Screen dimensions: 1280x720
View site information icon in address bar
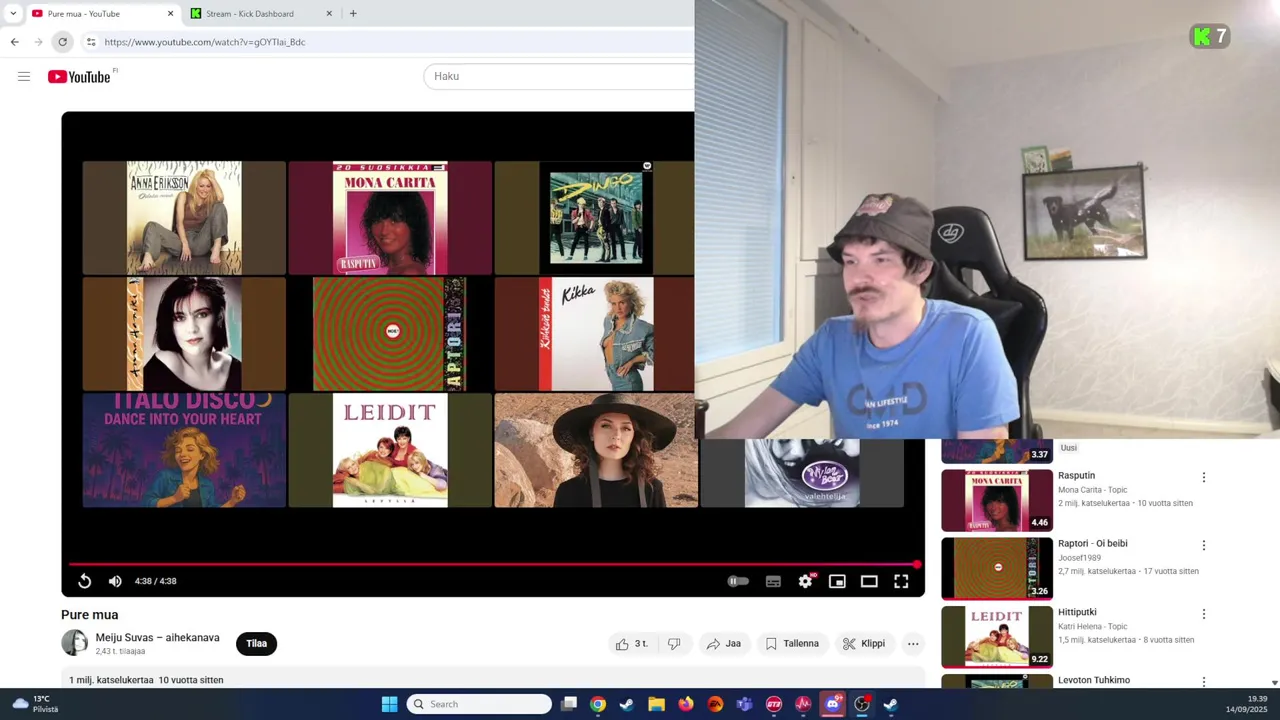(91, 42)
